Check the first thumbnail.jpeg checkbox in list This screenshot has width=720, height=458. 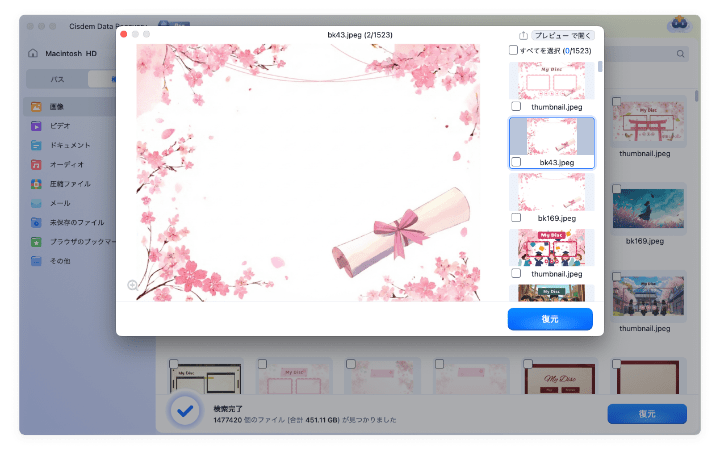(516, 106)
